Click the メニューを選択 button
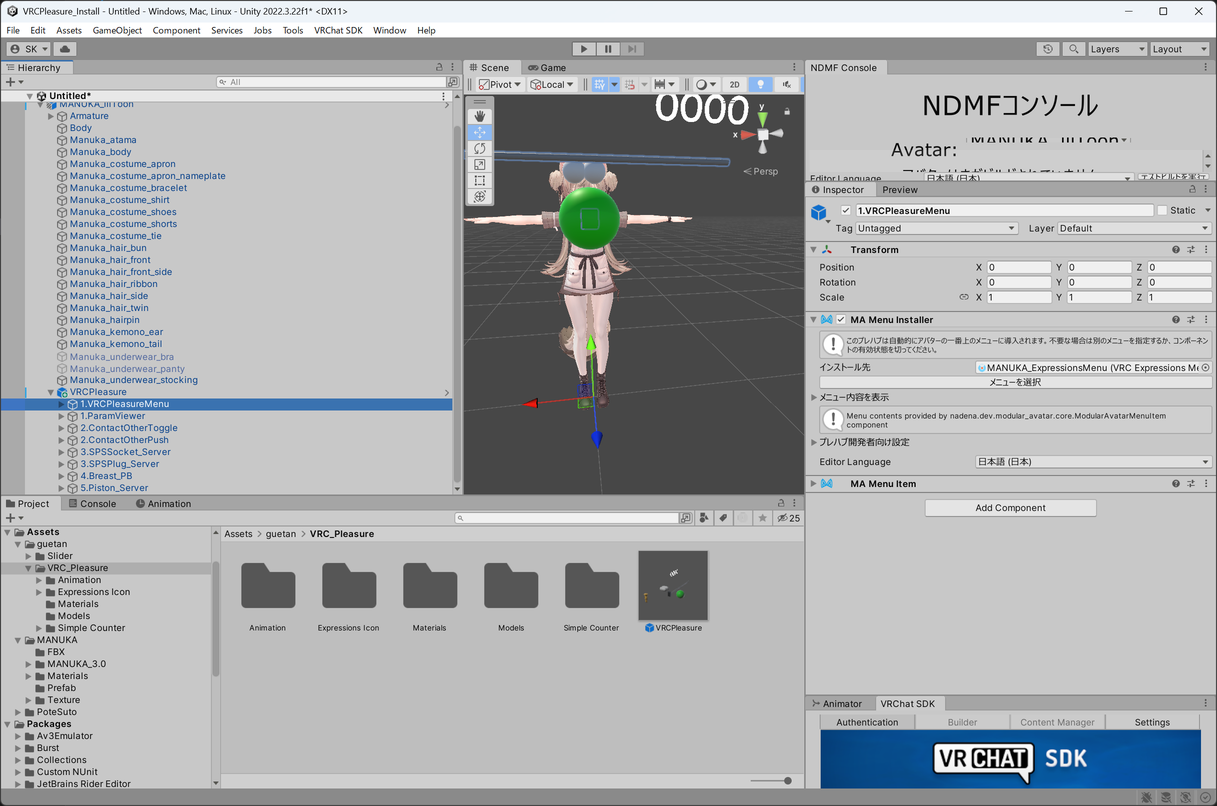 pyautogui.click(x=1015, y=382)
